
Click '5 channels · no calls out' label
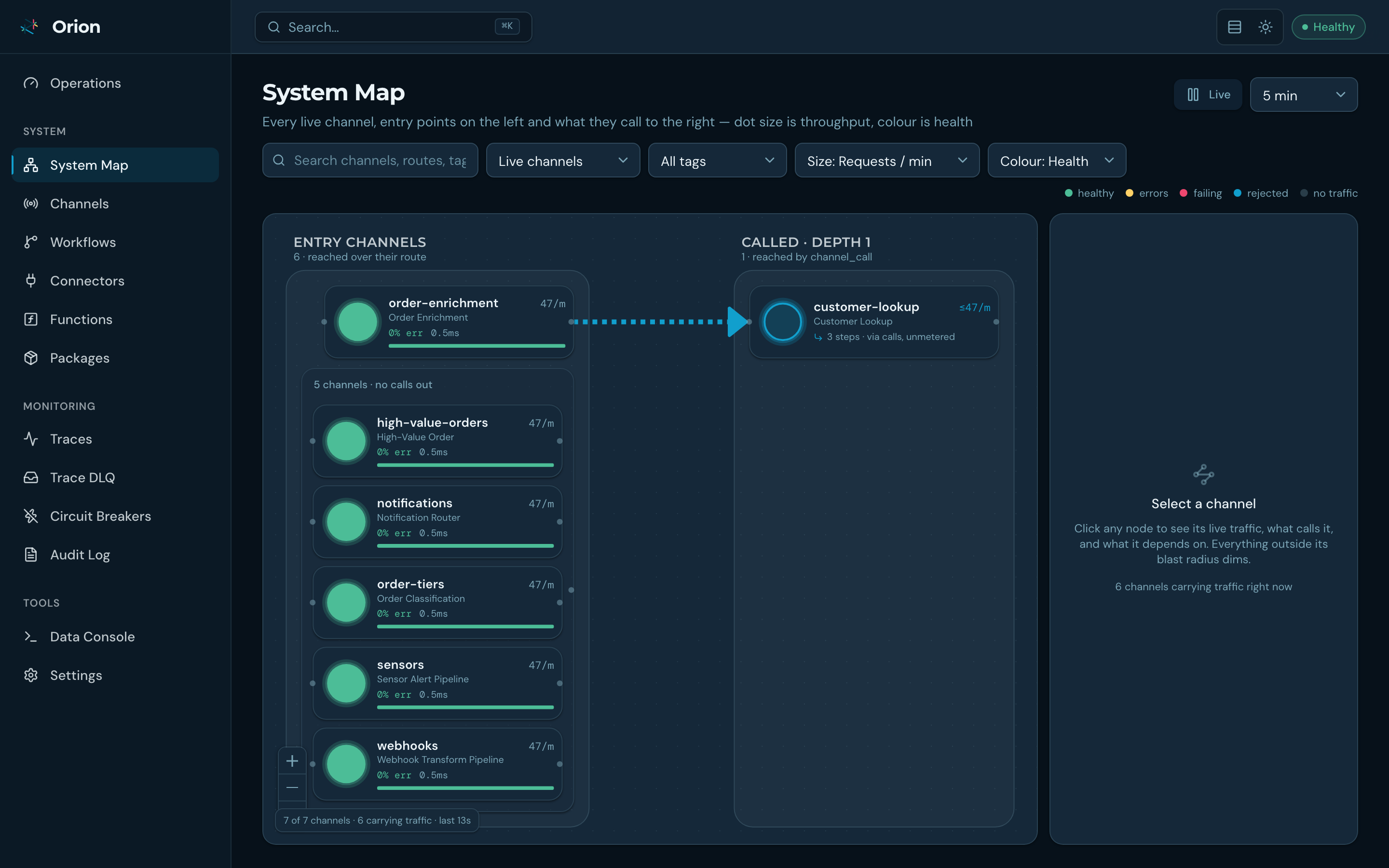tap(373, 385)
